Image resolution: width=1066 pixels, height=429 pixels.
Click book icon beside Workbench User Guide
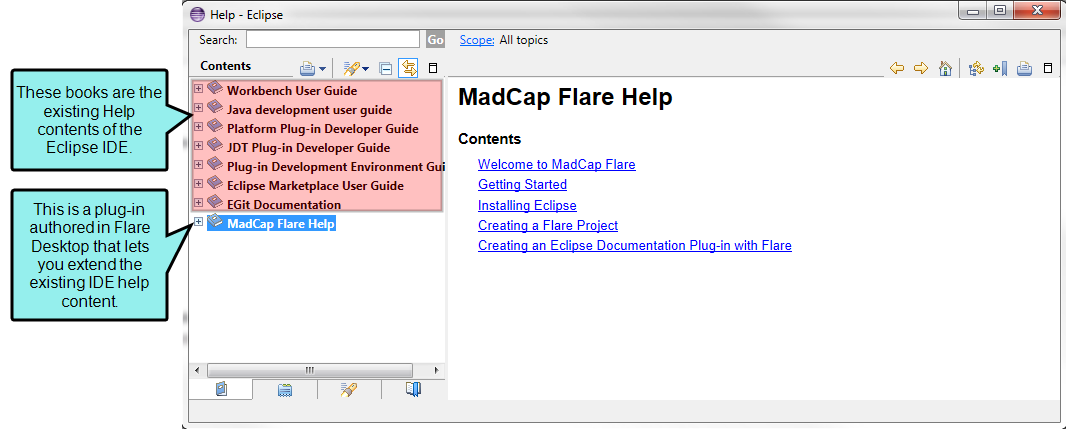pos(215,88)
